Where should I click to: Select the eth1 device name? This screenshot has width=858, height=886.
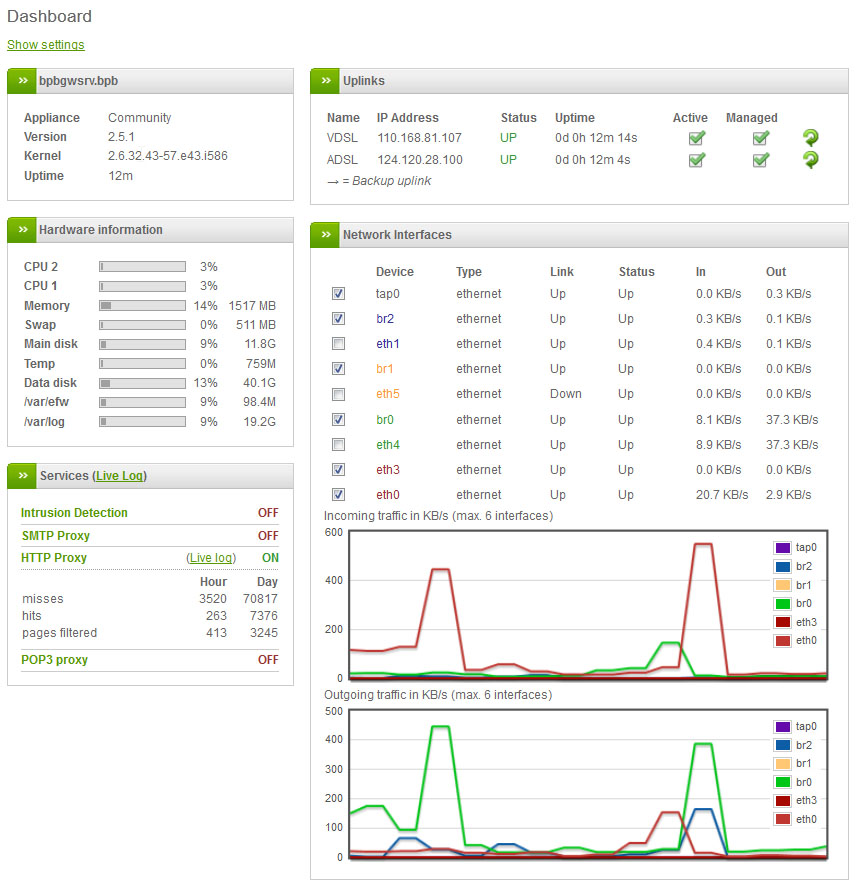388,344
